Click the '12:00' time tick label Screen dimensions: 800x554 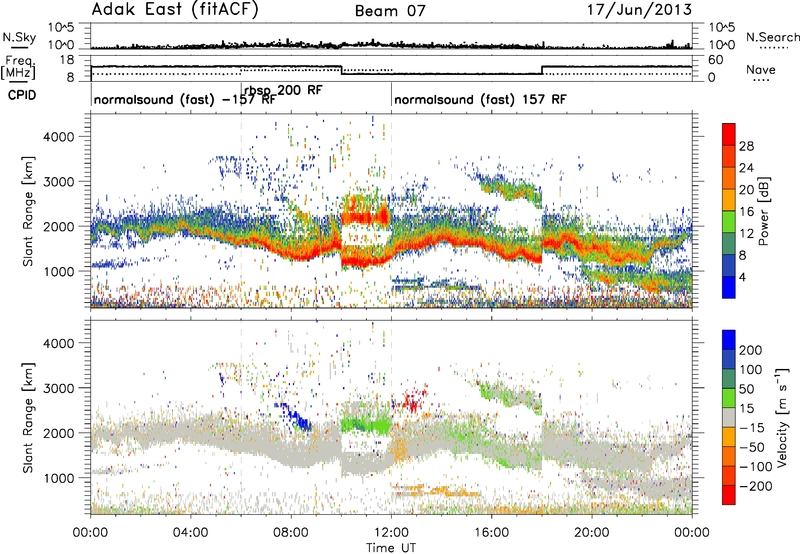(391, 533)
